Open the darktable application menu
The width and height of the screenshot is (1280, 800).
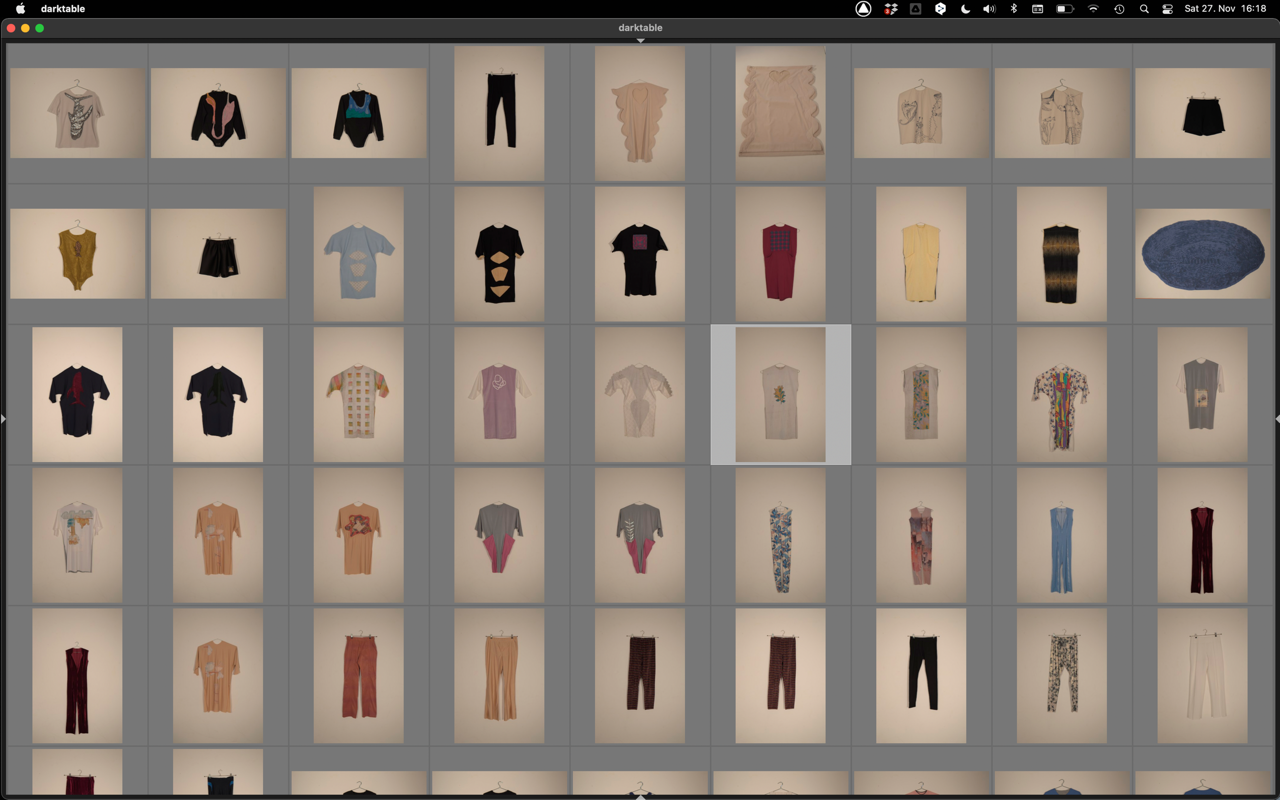pyautogui.click(x=63, y=9)
